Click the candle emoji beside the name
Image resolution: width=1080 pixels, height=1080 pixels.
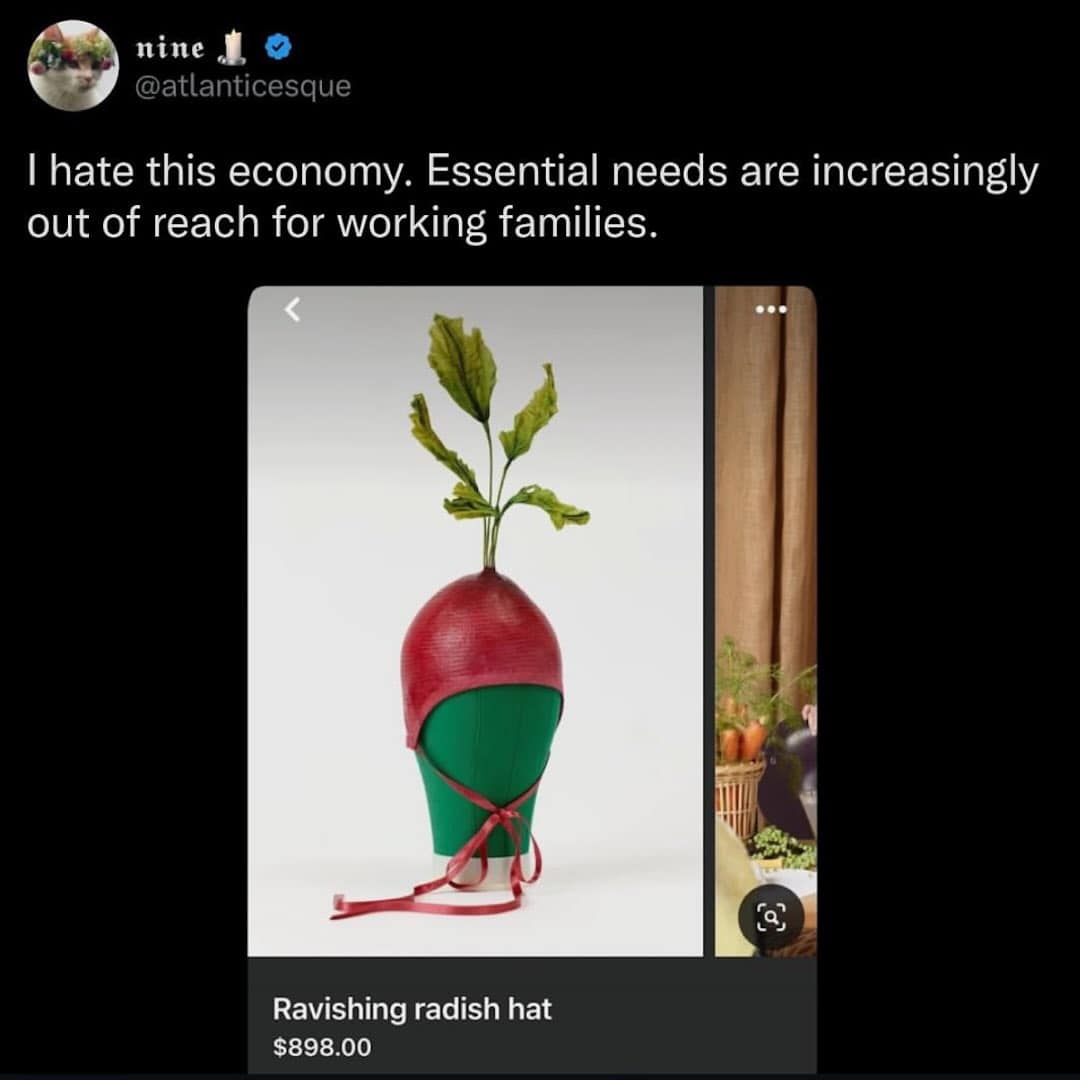[236, 46]
